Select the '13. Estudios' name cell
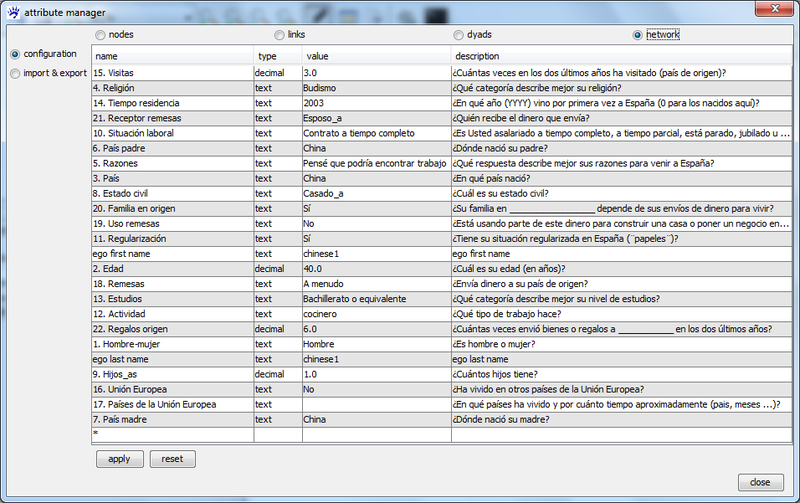 172,298
